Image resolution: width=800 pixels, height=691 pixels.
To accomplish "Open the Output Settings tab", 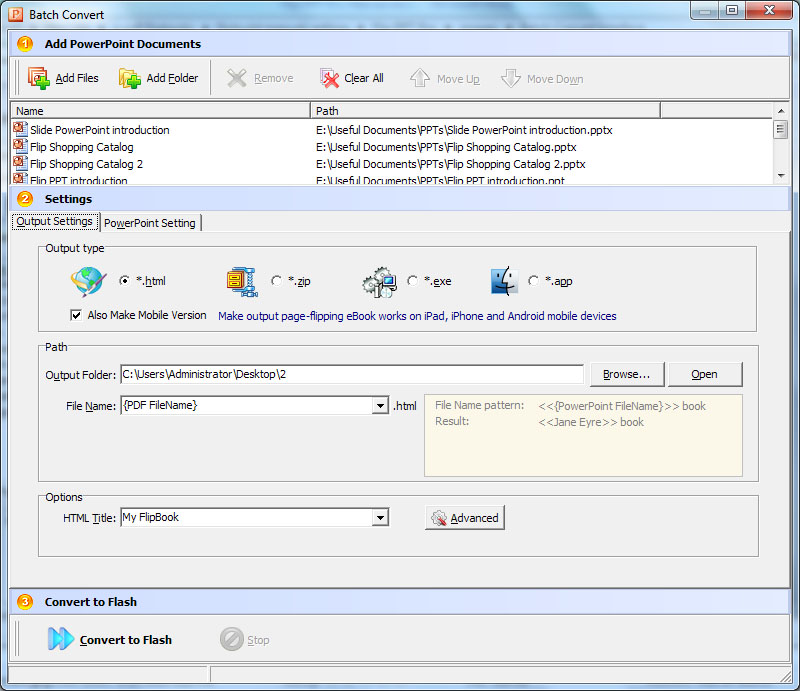I will tap(54, 222).
